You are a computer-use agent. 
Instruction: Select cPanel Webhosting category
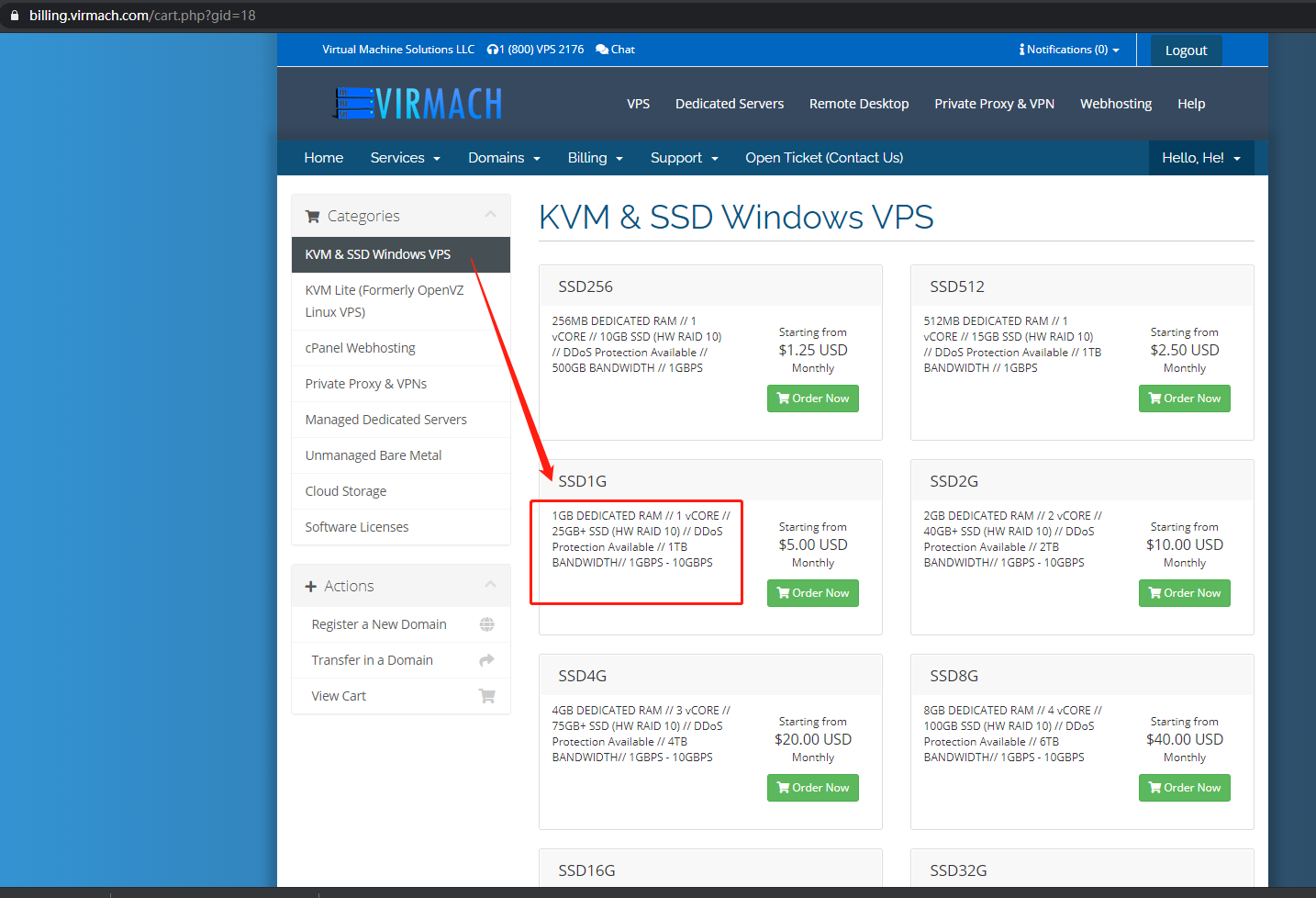pos(401,348)
